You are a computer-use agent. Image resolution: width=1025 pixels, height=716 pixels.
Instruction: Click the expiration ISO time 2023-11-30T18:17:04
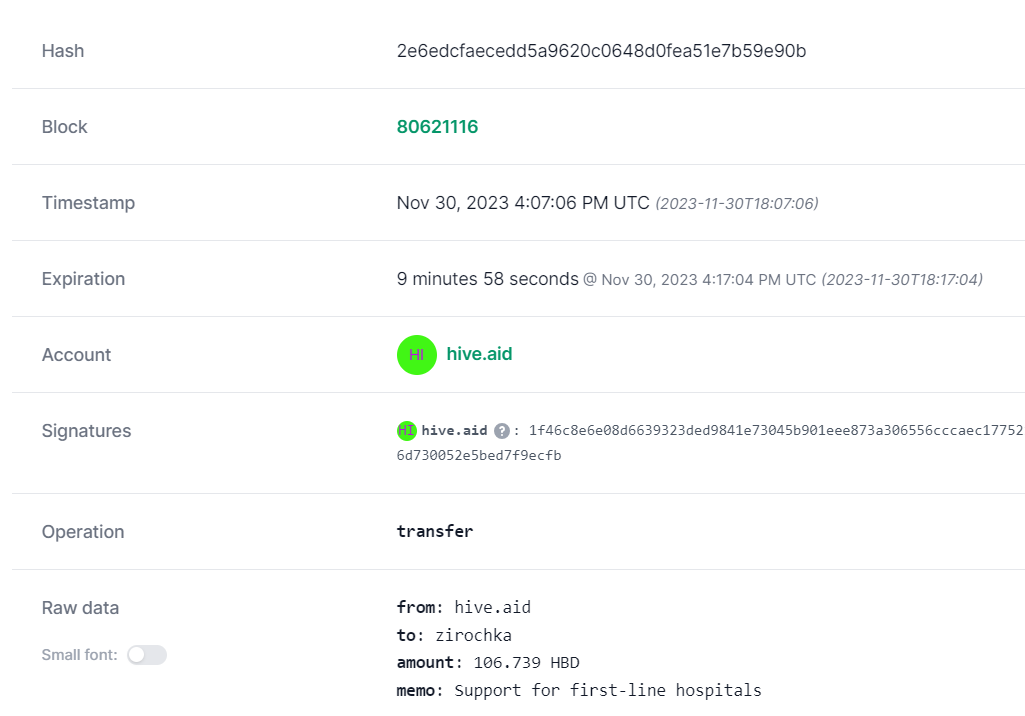coord(902,279)
